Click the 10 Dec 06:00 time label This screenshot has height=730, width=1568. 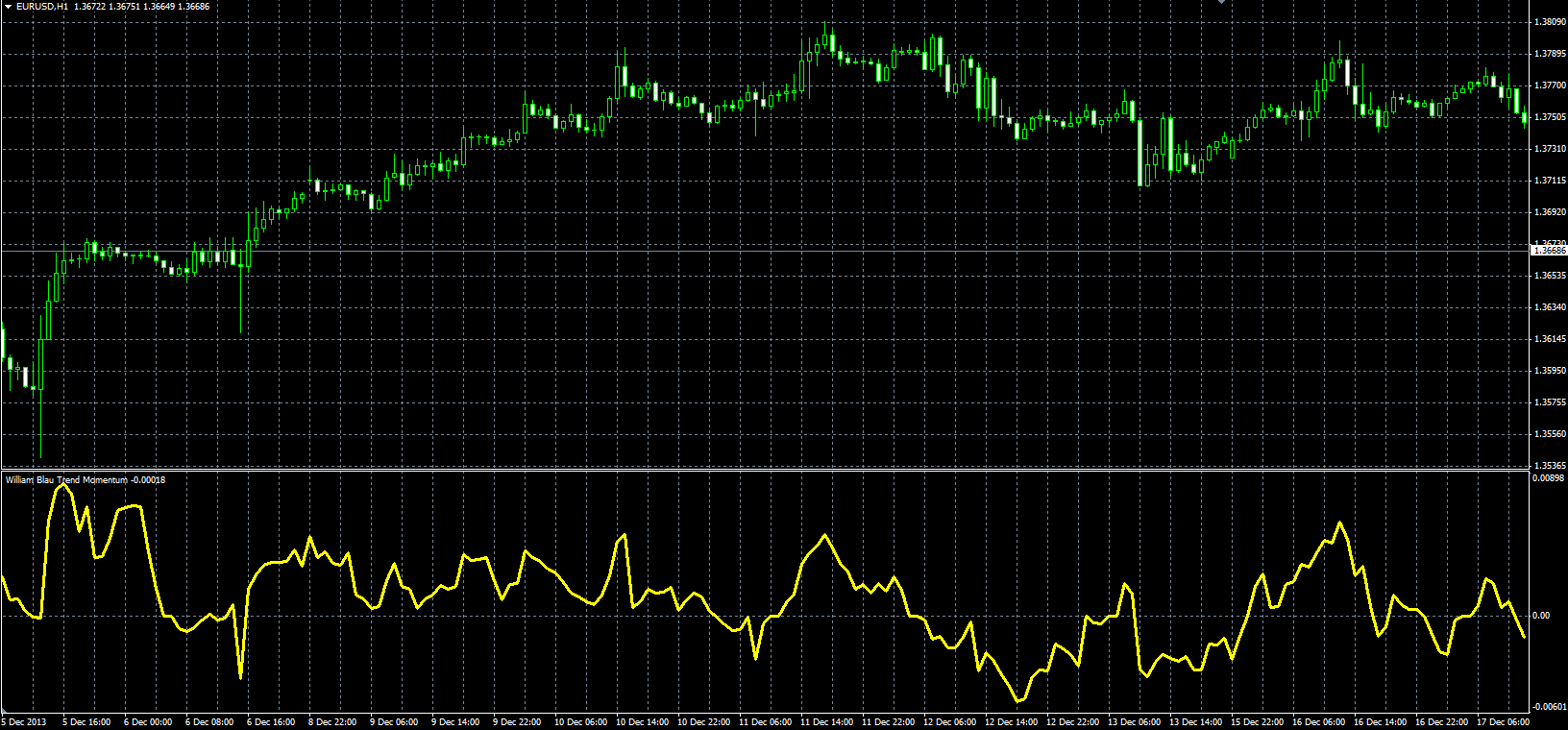pos(581,722)
